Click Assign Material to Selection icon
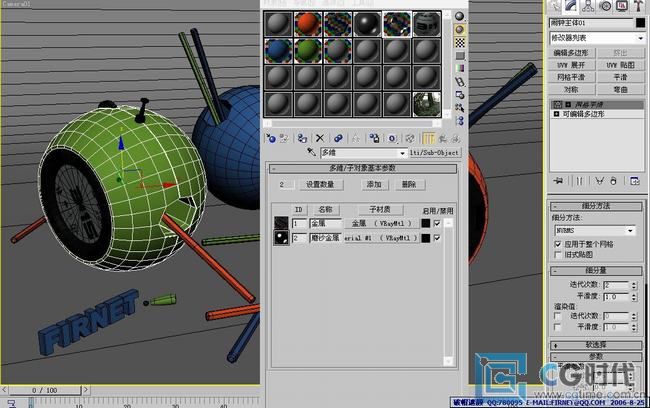 point(303,138)
